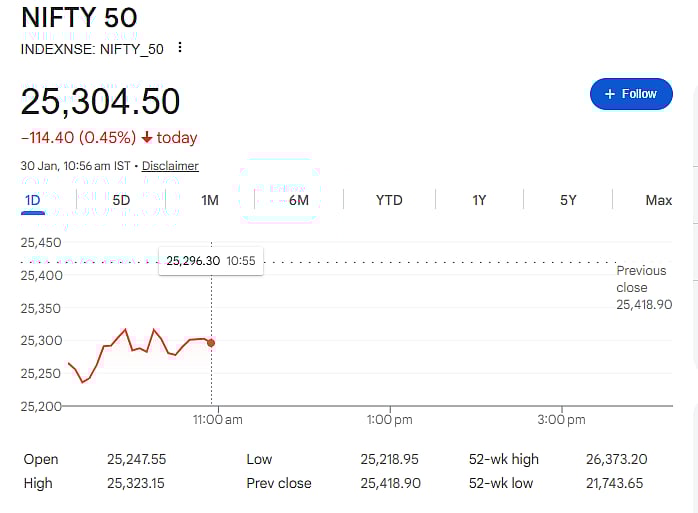
Task: Click the red data point on chart
Action: (210, 343)
